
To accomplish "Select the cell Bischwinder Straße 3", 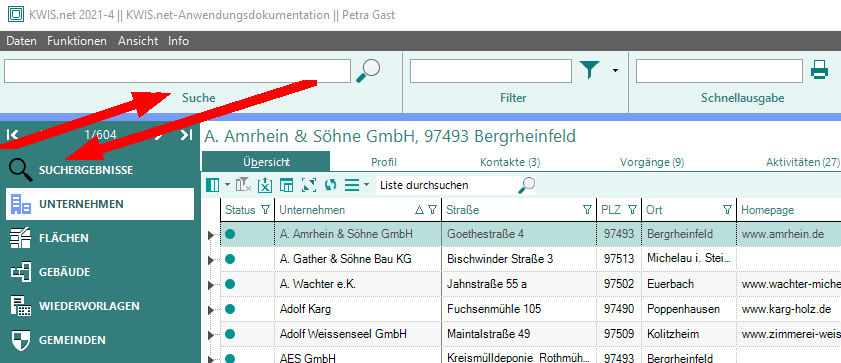I will coord(519,259).
